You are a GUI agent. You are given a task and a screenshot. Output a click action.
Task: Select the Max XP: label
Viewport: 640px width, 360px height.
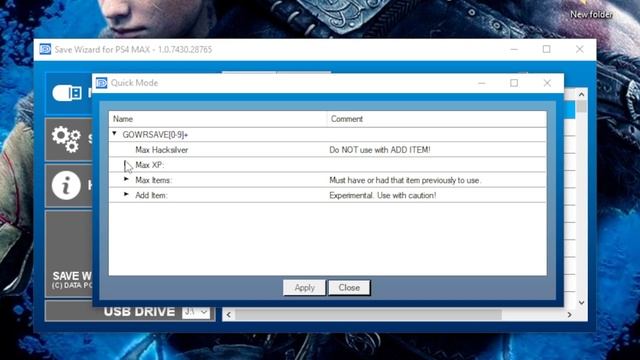click(x=149, y=165)
